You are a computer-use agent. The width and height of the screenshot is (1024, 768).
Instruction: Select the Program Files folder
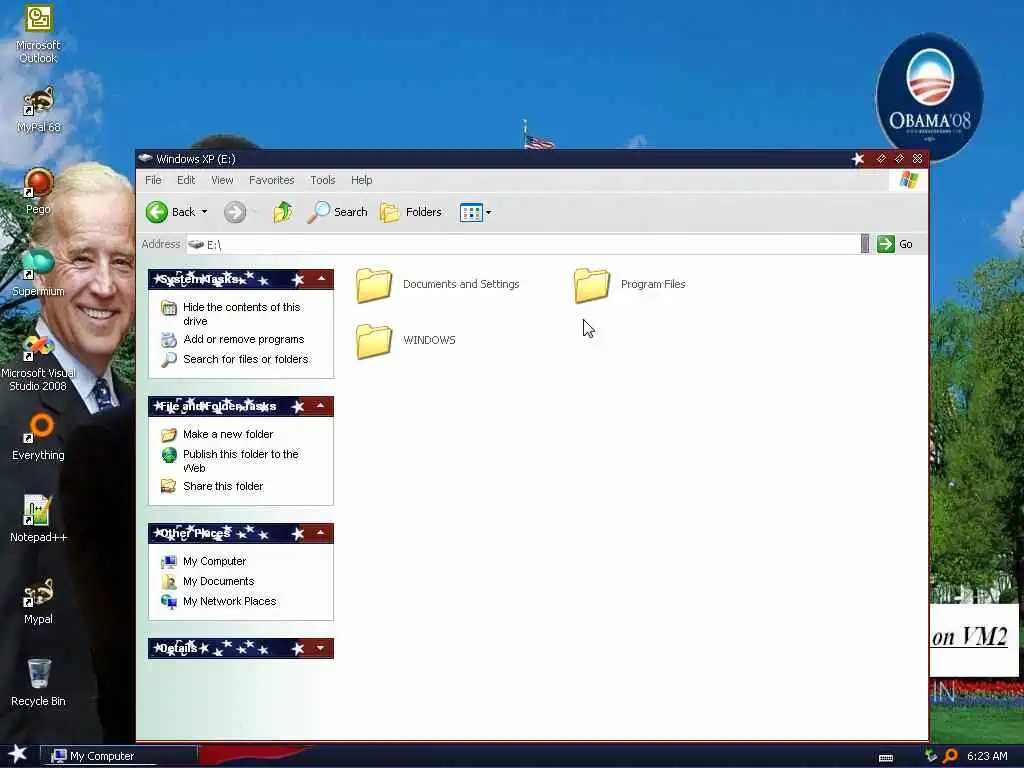click(x=630, y=285)
